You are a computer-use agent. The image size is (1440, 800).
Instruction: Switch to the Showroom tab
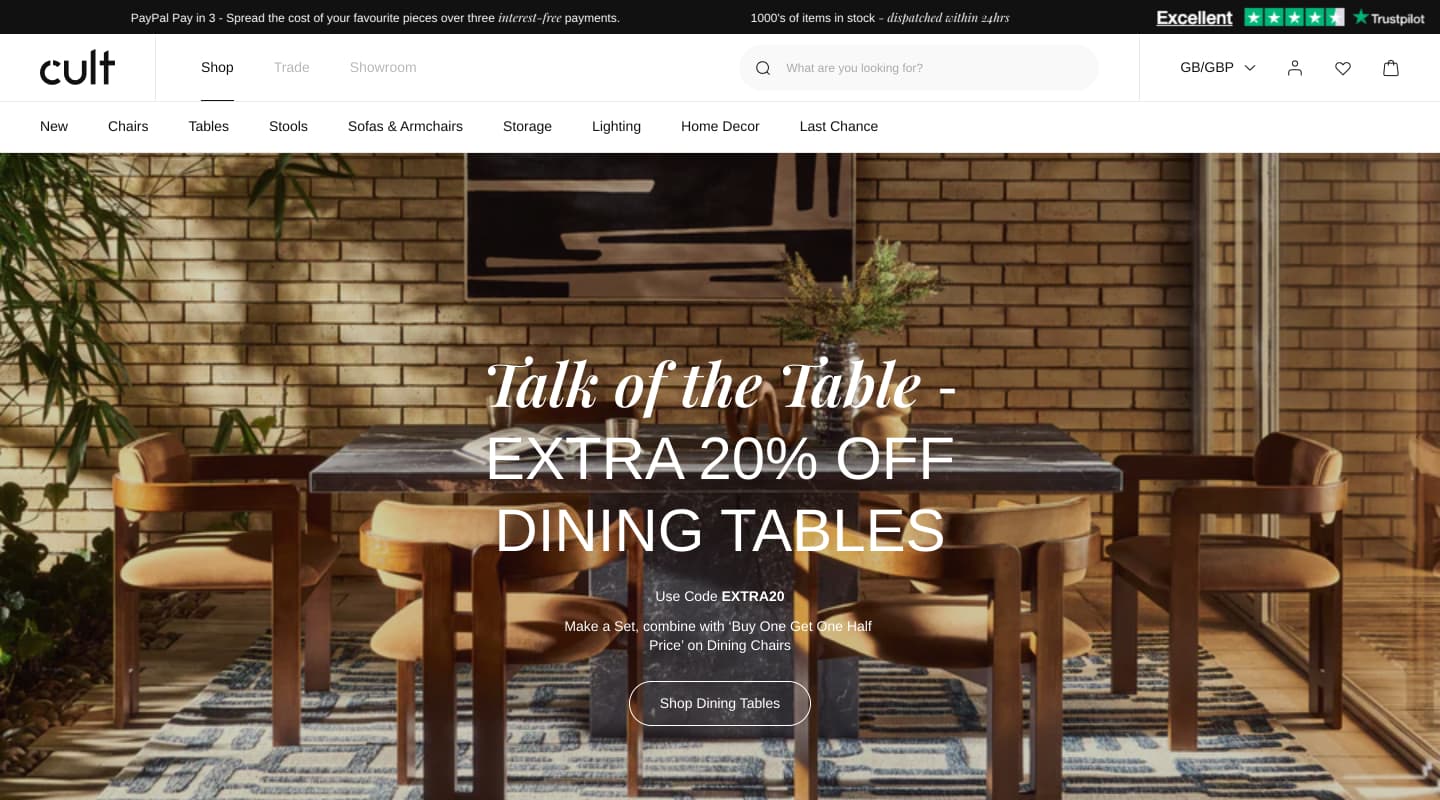tap(383, 68)
